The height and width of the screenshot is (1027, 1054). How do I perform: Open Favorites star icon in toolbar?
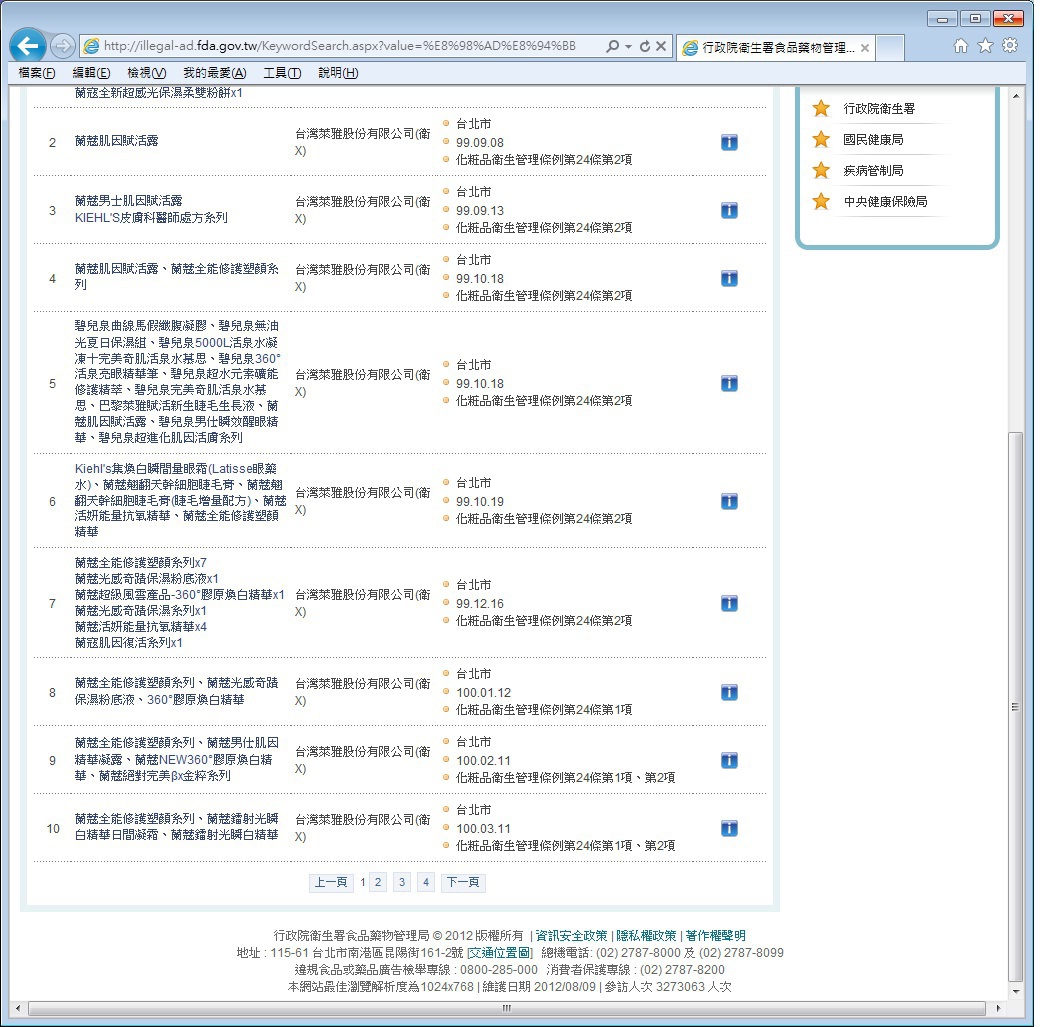[x=985, y=46]
